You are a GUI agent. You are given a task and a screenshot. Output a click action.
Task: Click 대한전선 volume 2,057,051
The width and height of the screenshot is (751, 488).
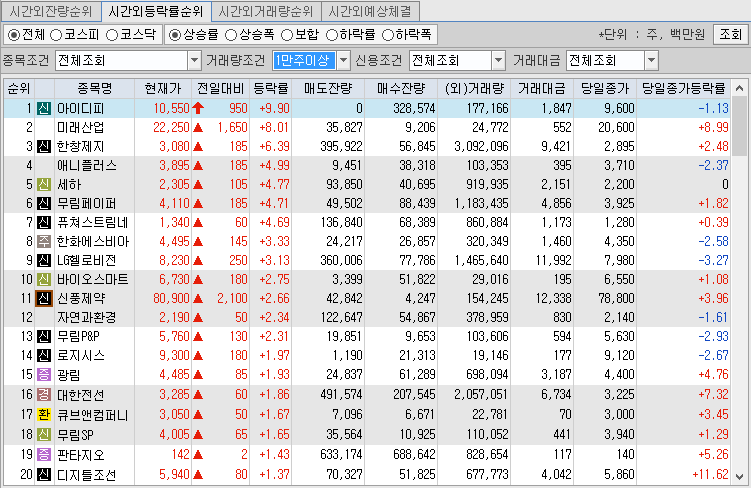(x=481, y=395)
